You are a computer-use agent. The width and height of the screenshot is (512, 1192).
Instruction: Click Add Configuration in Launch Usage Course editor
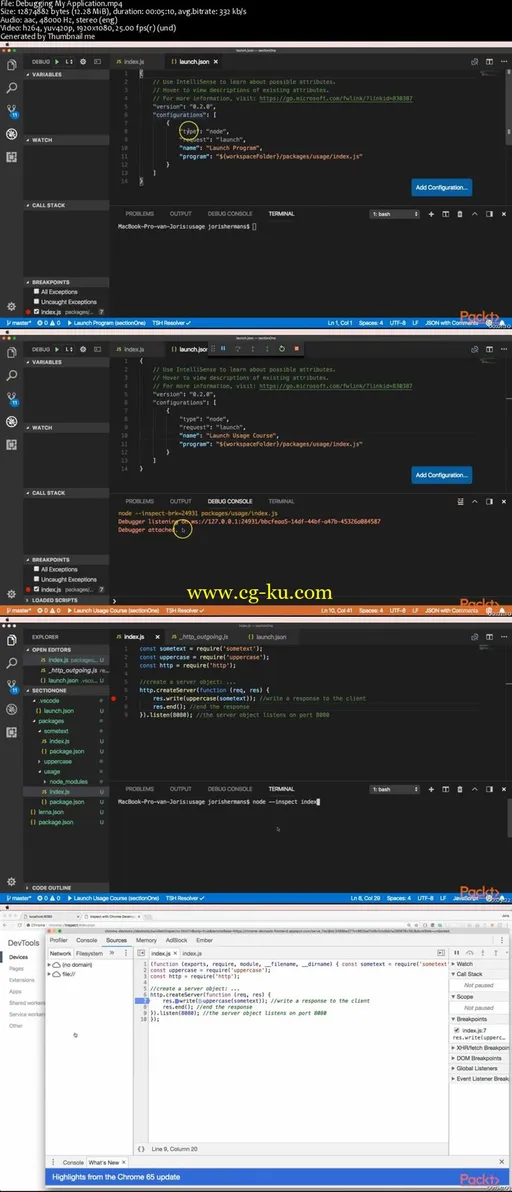(x=442, y=474)
